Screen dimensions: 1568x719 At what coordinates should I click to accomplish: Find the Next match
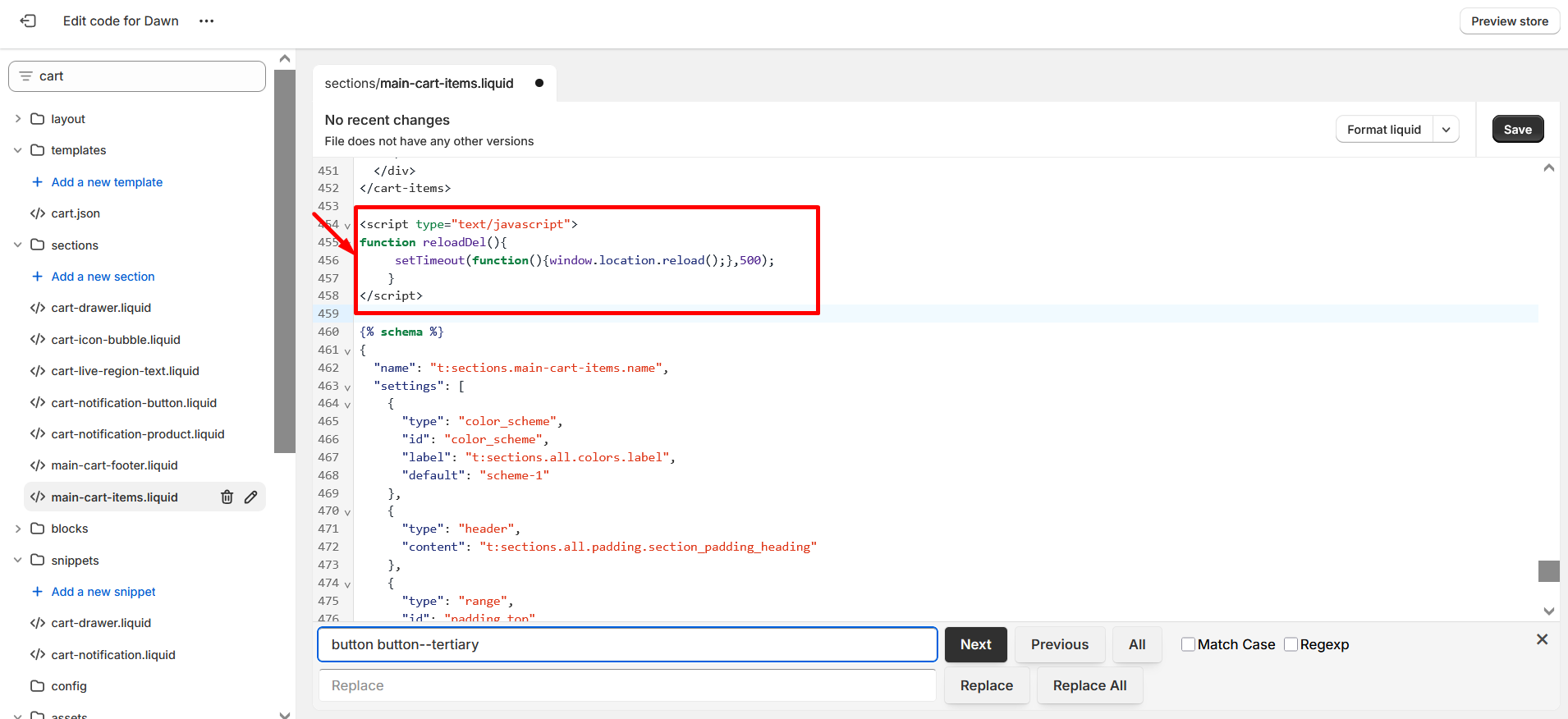click(x=975, y=644)
